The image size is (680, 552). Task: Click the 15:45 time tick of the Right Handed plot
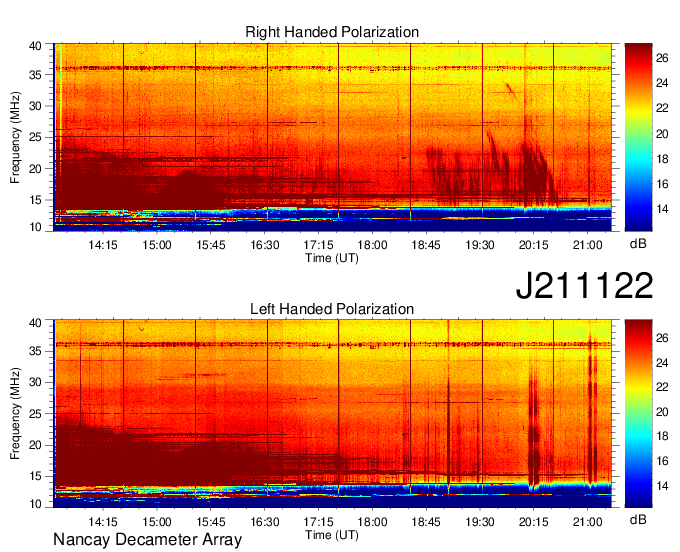pyautogui.click(x=211, y=245)
